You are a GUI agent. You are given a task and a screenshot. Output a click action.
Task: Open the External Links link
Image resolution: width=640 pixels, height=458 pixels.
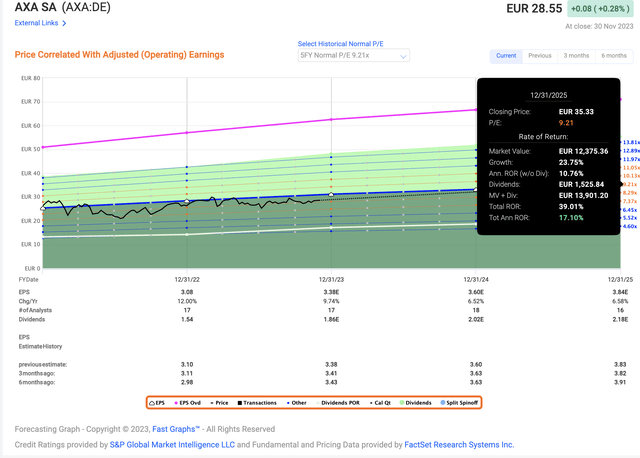click(36, 23)
